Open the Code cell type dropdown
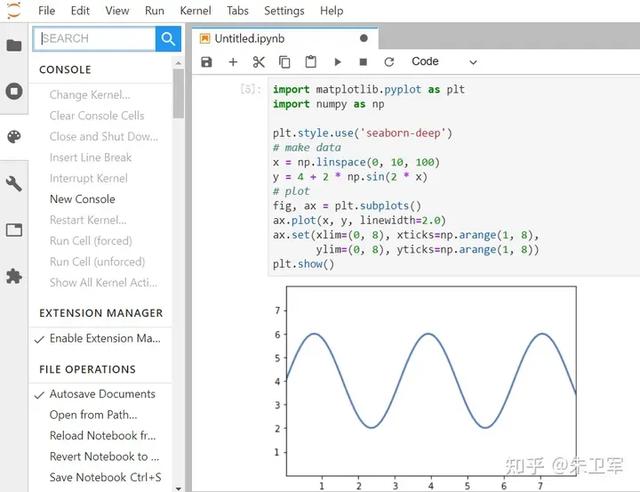This screenshot has width=640, height=492. 444,62
